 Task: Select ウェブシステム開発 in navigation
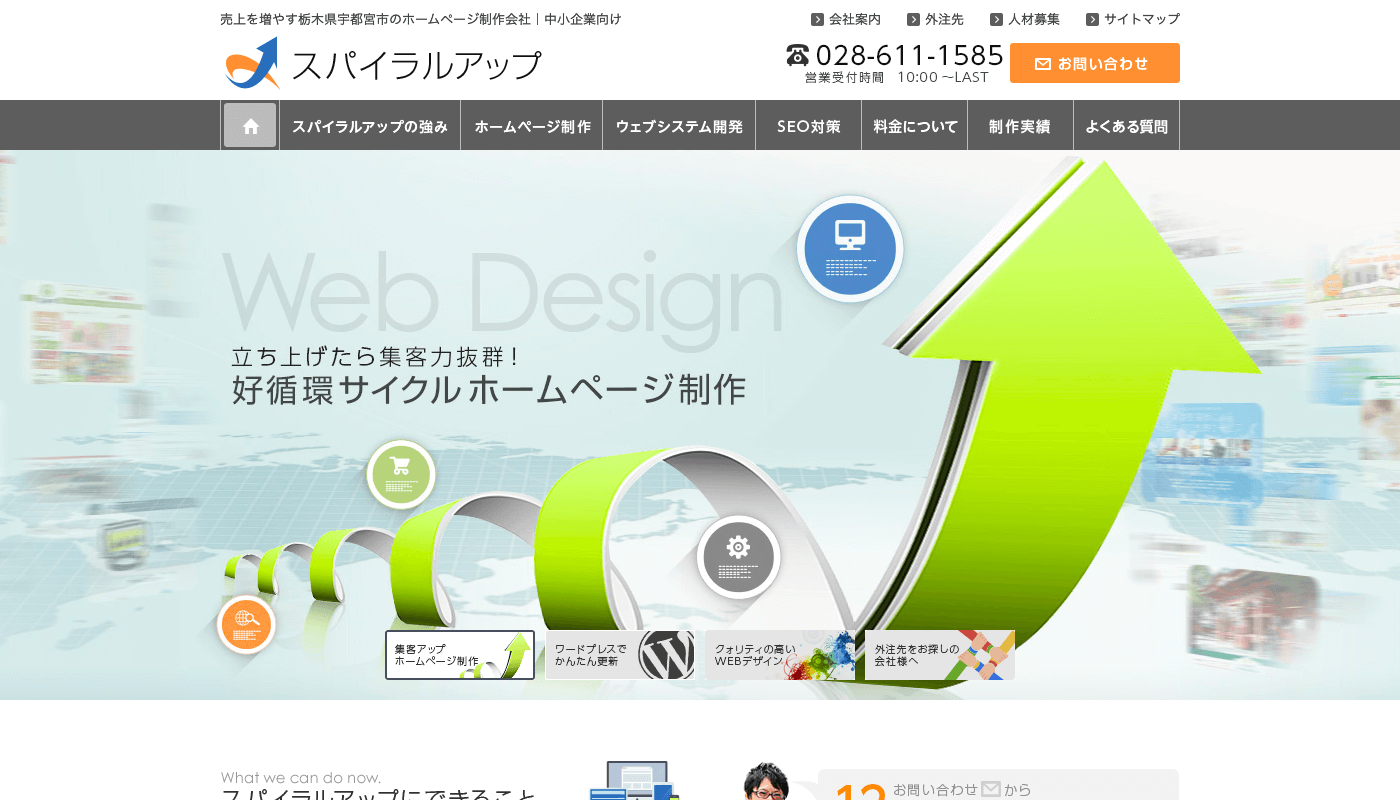click(679, 126)
